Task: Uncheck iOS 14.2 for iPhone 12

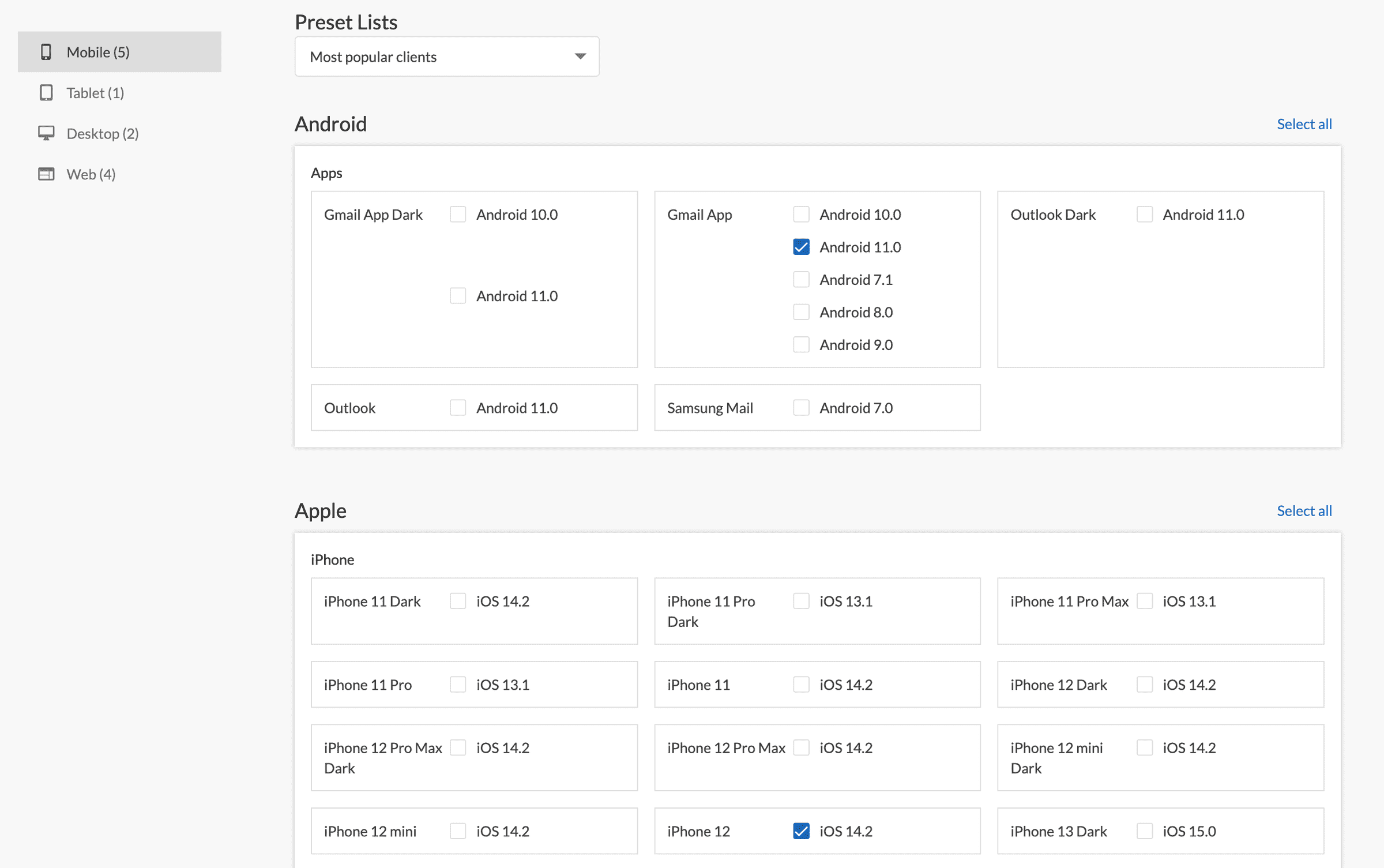Action: 802,831
